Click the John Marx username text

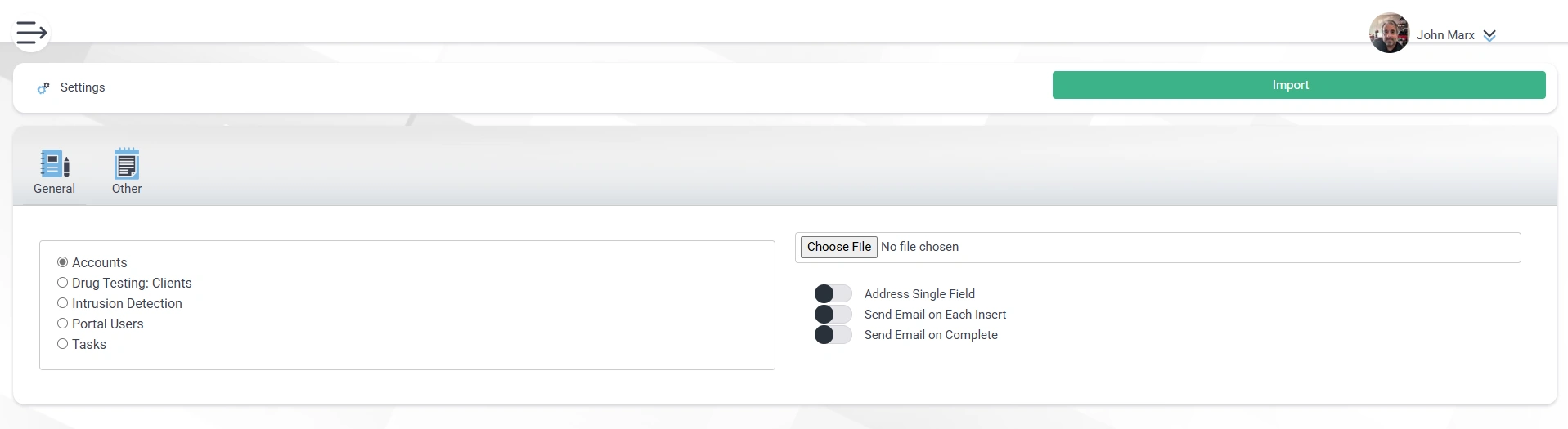pyautogui.click(x=1445, y=35)
